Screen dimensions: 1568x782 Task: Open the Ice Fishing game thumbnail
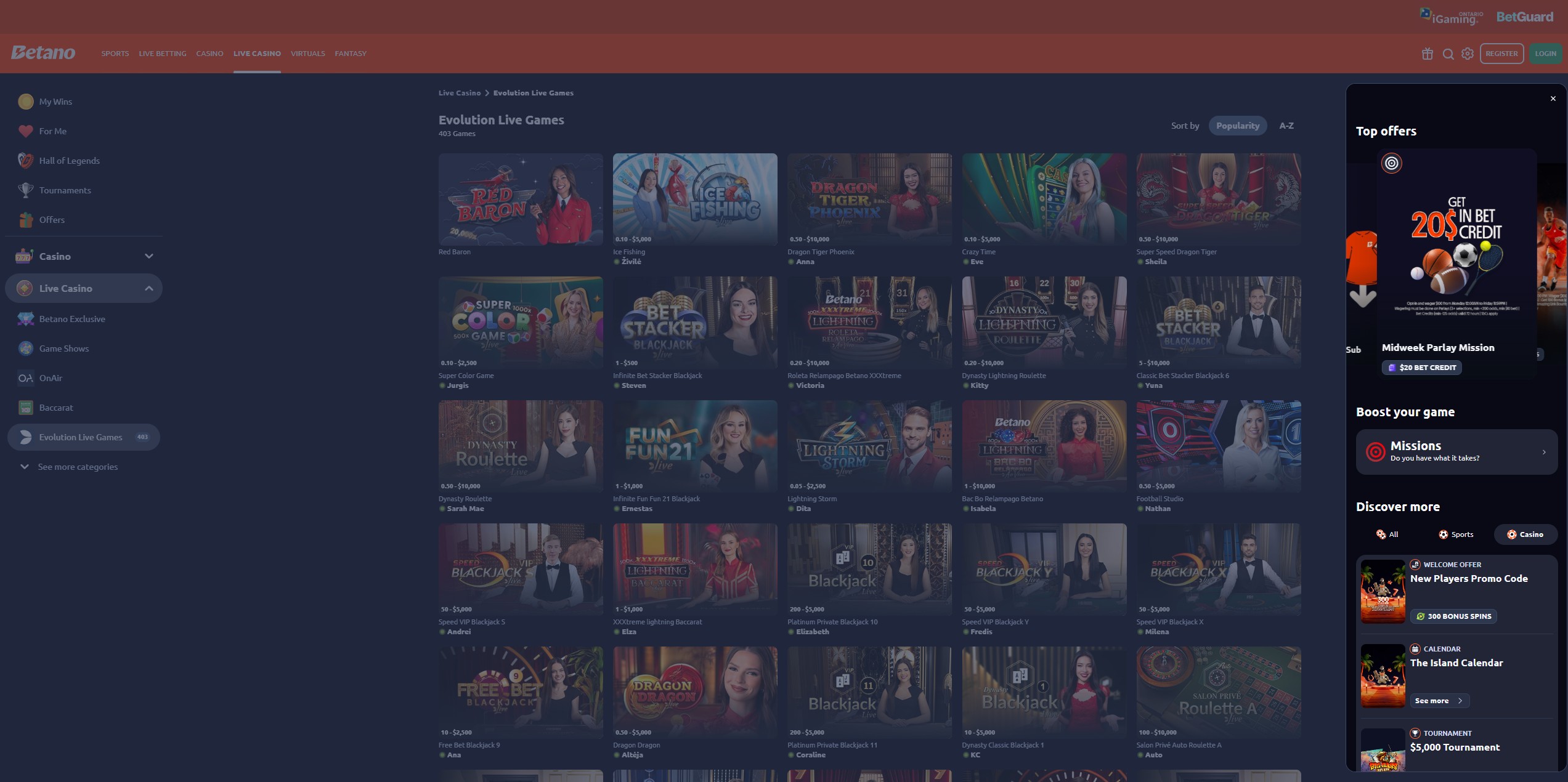(x=695, y=200)
